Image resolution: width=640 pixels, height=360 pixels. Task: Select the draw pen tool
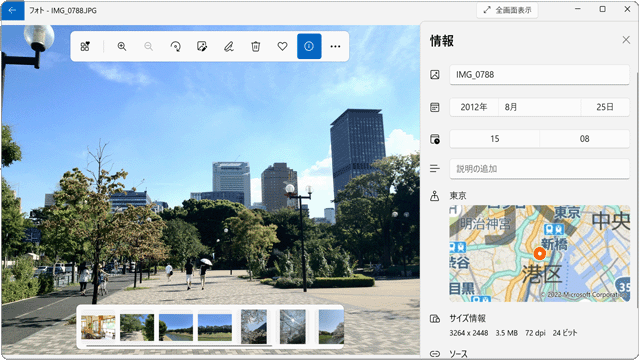[x=229, y=47]
